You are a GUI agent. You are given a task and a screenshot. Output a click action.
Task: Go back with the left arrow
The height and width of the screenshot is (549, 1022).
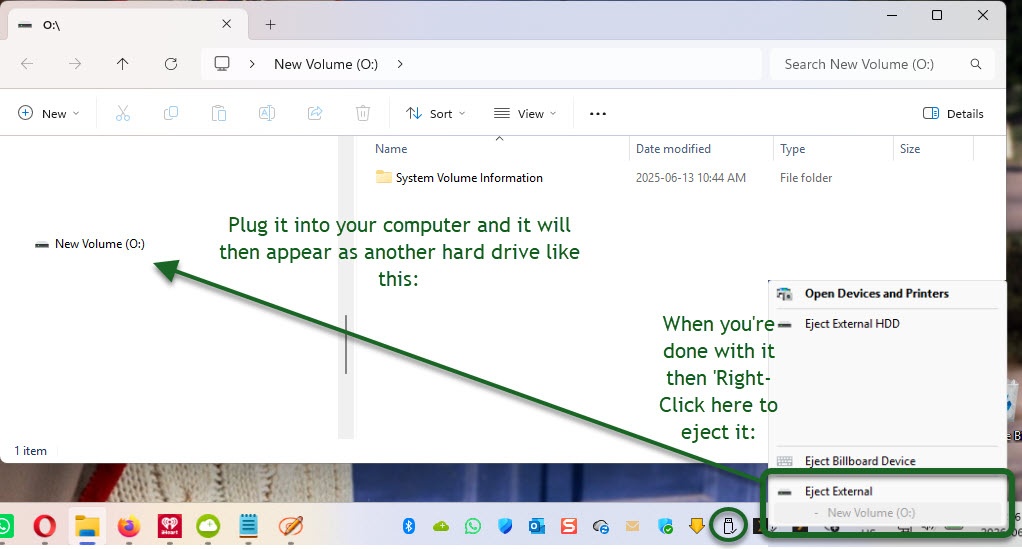coord(27,64)
